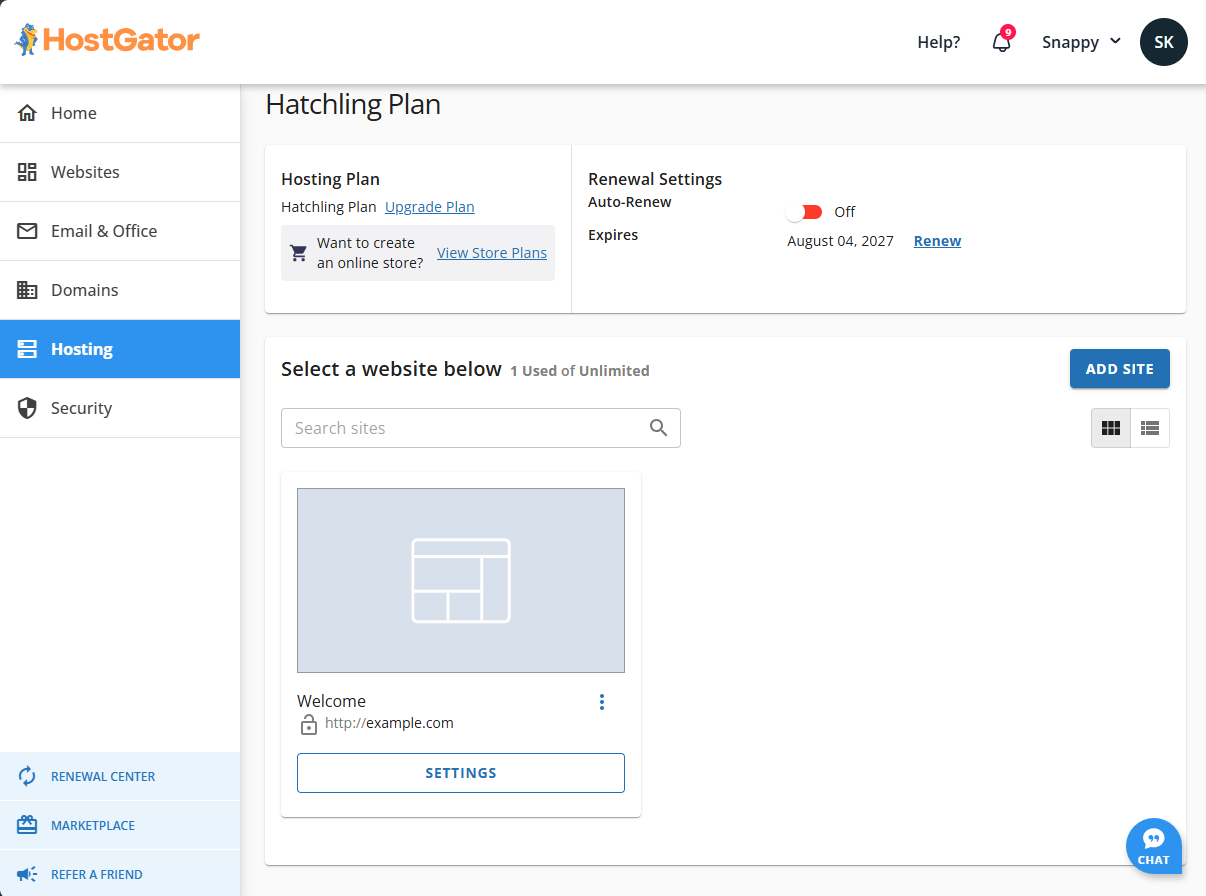Navigate to the Domains section

coord(84,290)
